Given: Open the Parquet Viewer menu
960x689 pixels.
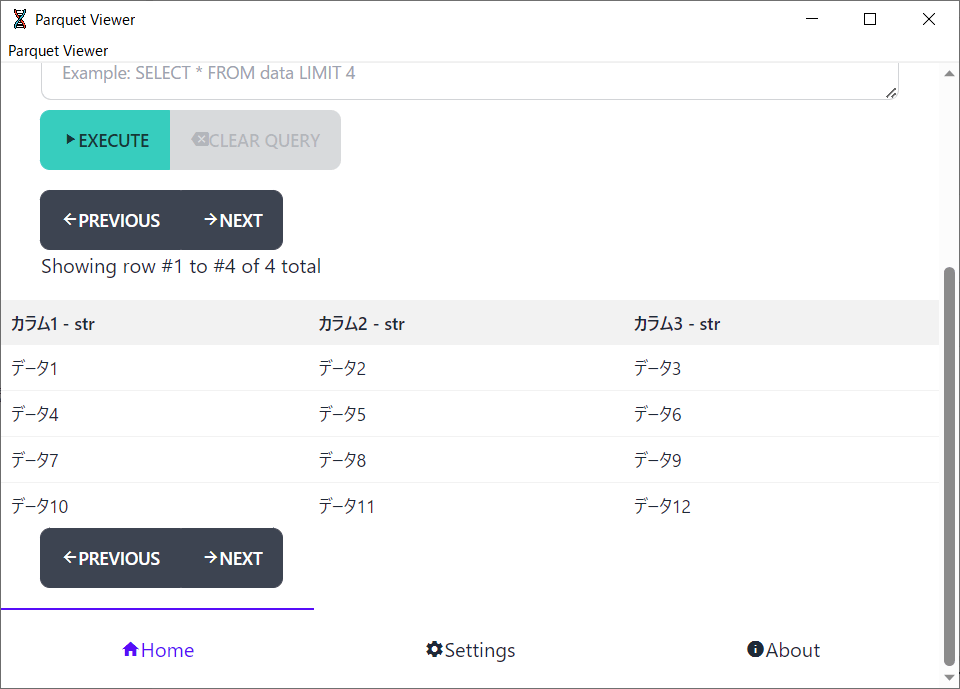Looking at the screenshot, I should click(58, 51).
